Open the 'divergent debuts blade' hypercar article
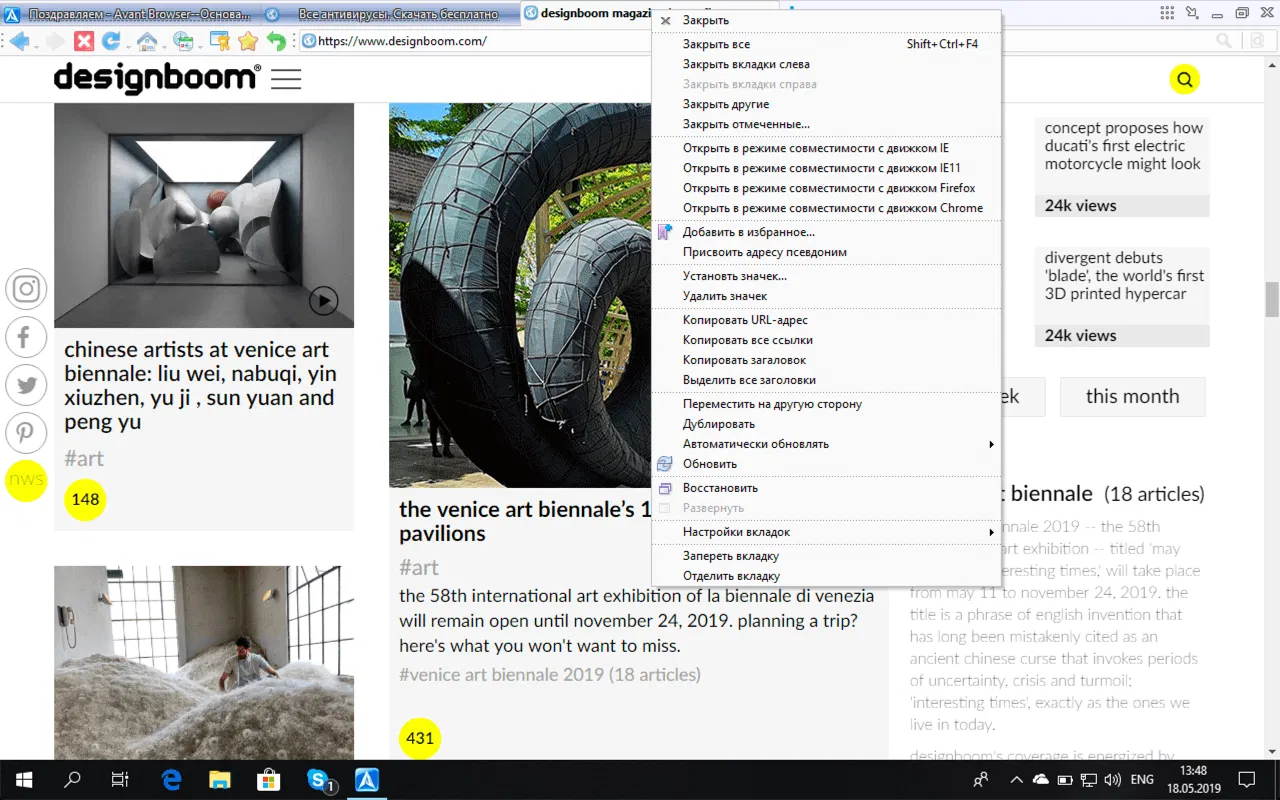 coord(1123,276)
